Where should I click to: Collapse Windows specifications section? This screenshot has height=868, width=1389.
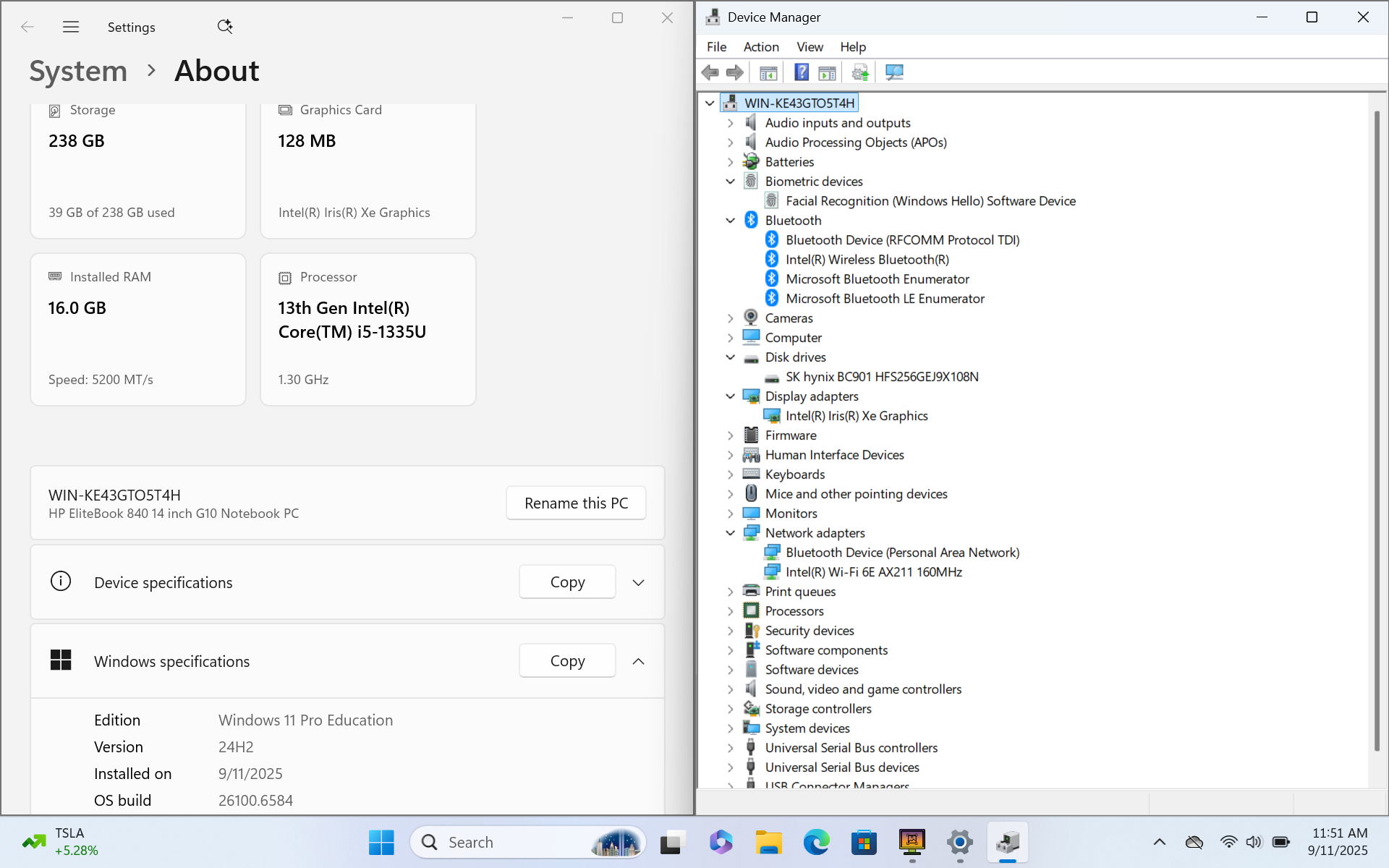638,661
